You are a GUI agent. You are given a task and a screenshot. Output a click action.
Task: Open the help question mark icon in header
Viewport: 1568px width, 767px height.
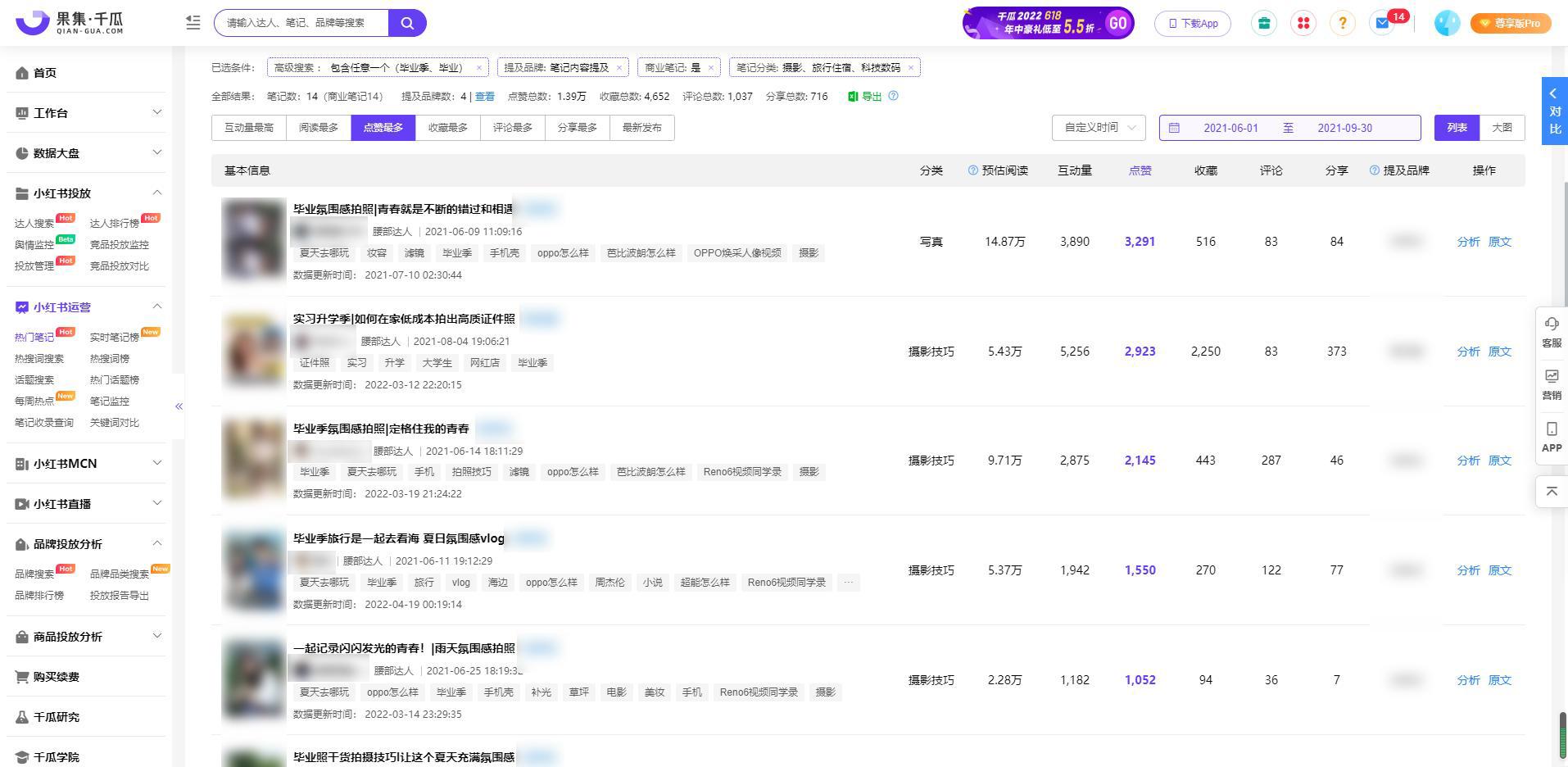click(x=1343, y=23)
